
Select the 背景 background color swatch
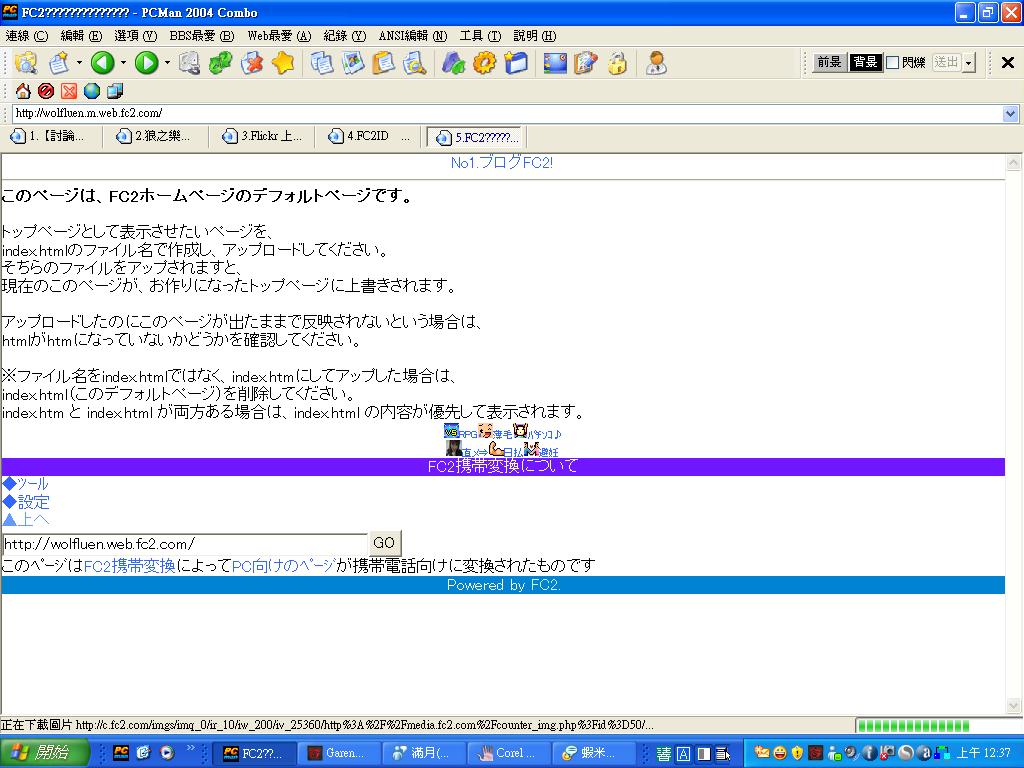[865, 62]
